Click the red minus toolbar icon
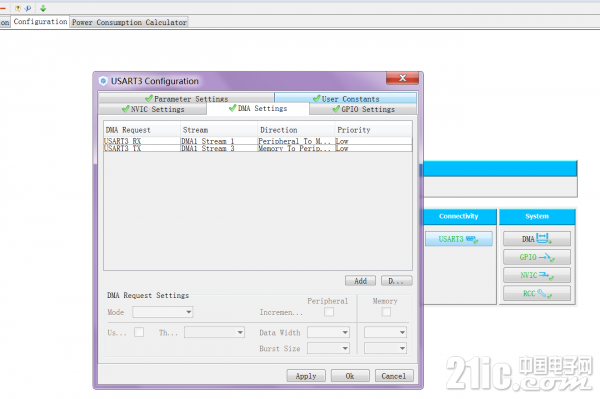Image resolution: width=600 pixels, height=399 pixels. 3,8
